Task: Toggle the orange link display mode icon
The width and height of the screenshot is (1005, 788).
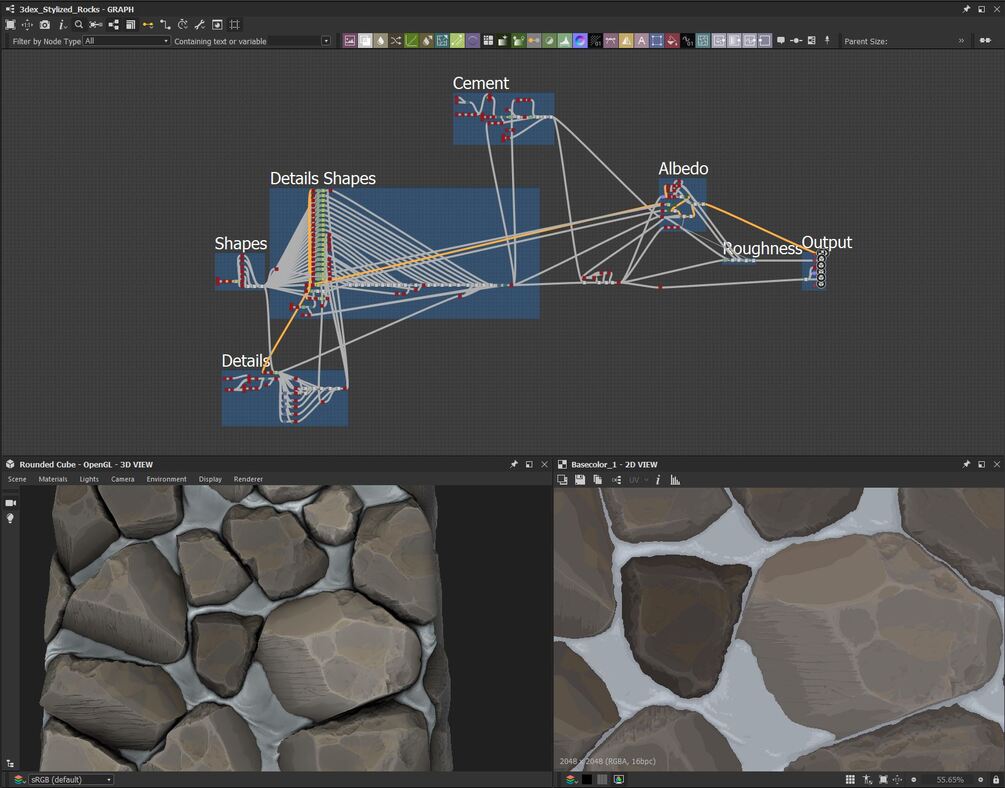Action: tap(148, 24)
